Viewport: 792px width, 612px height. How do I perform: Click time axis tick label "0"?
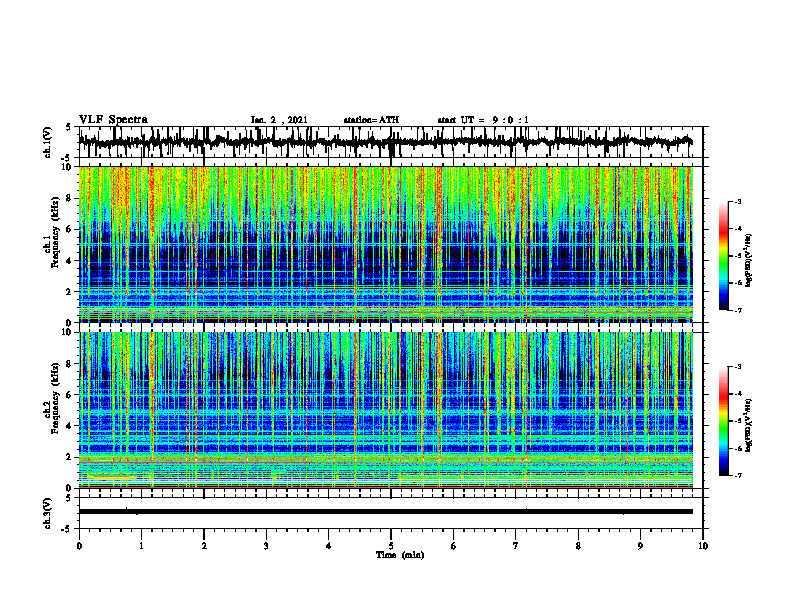click(x=79, y=546)
